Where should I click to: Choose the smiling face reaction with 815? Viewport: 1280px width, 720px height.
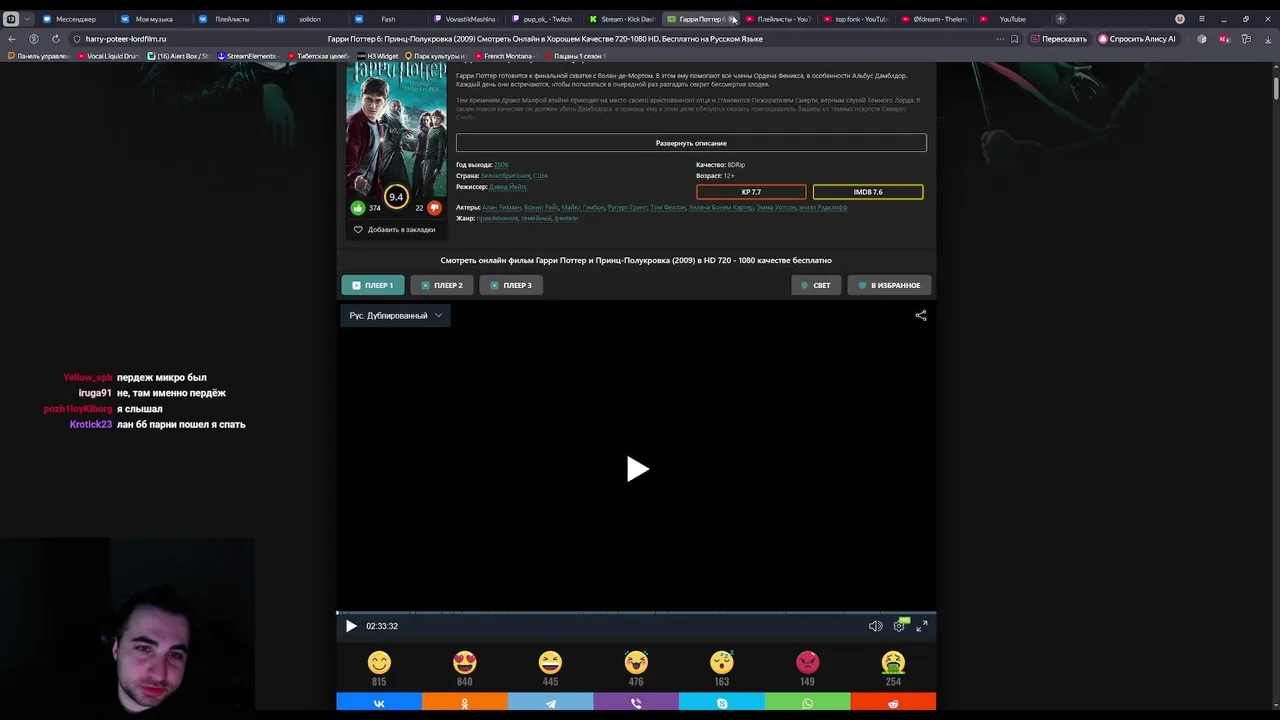(x=379, y=662)
